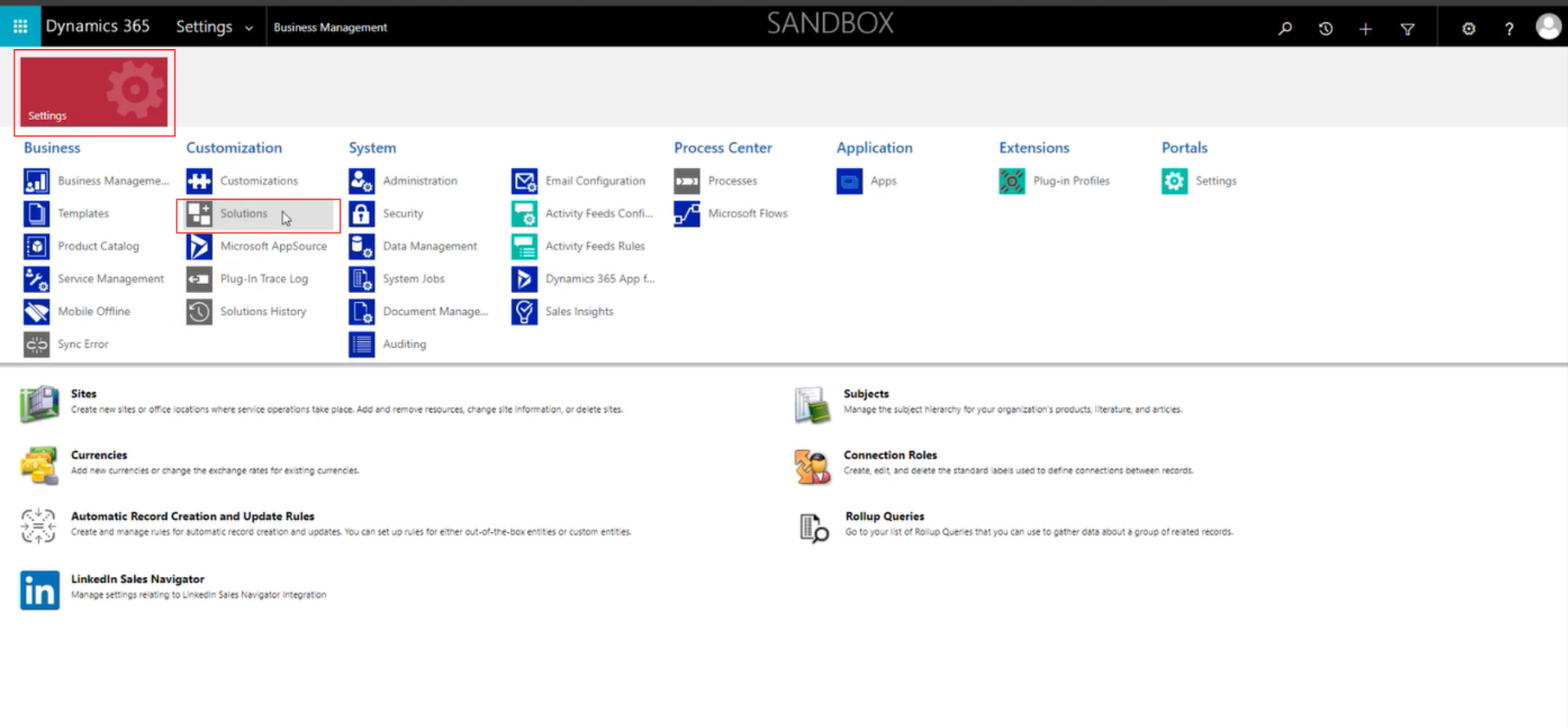Click the search magnifier icon
The image size is (1568, 728).
coord(1285,29)
